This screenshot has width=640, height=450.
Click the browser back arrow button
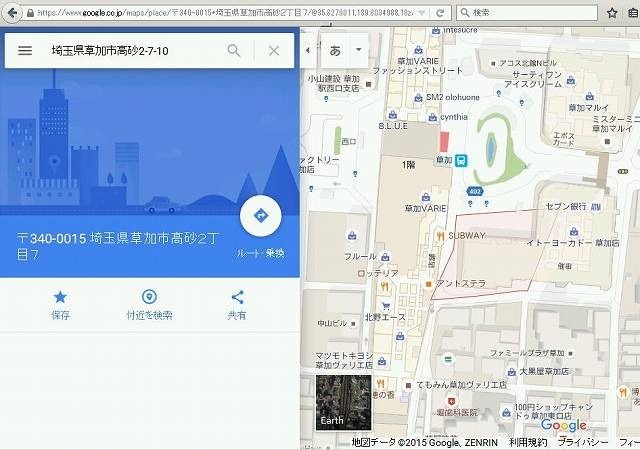tap(12, 13)
